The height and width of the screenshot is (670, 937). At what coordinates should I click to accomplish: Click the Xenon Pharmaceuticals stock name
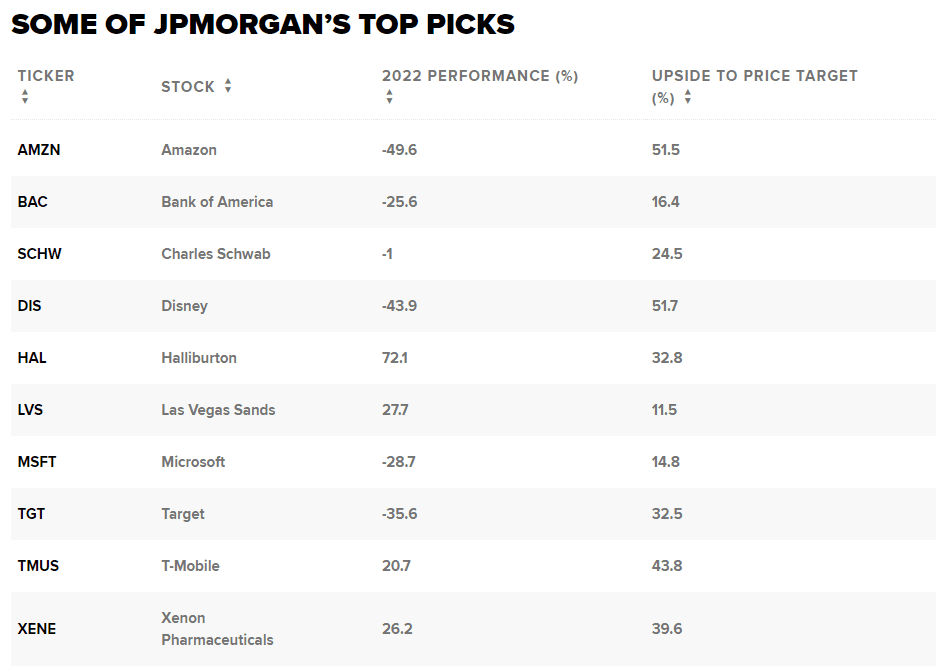pyautogui.click(x=217, y=629)
